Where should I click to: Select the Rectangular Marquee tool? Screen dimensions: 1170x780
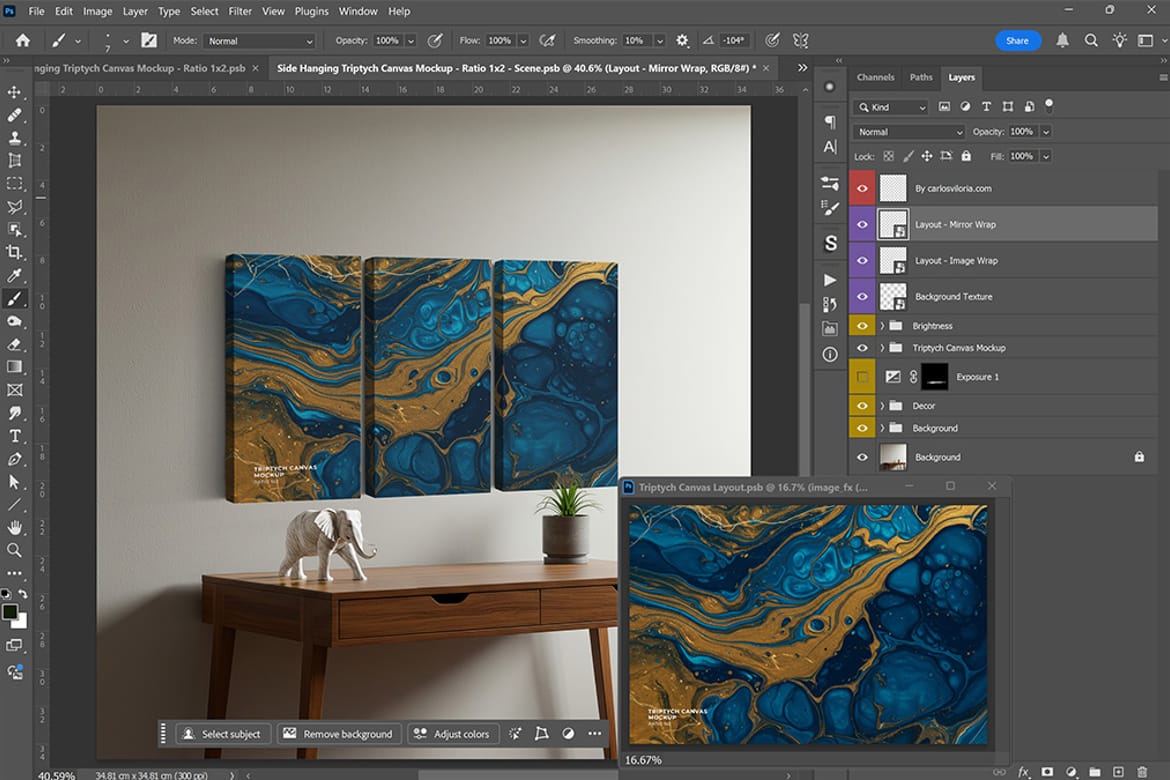point(14,184)
